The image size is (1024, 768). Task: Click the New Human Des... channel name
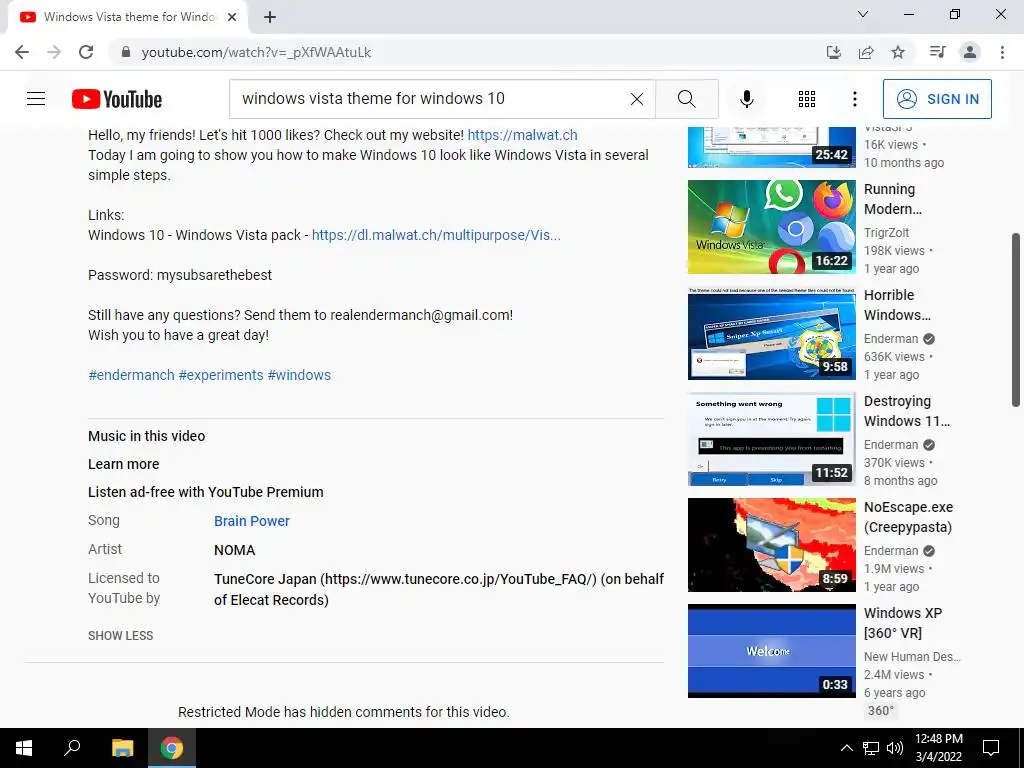tap(912, 657)
